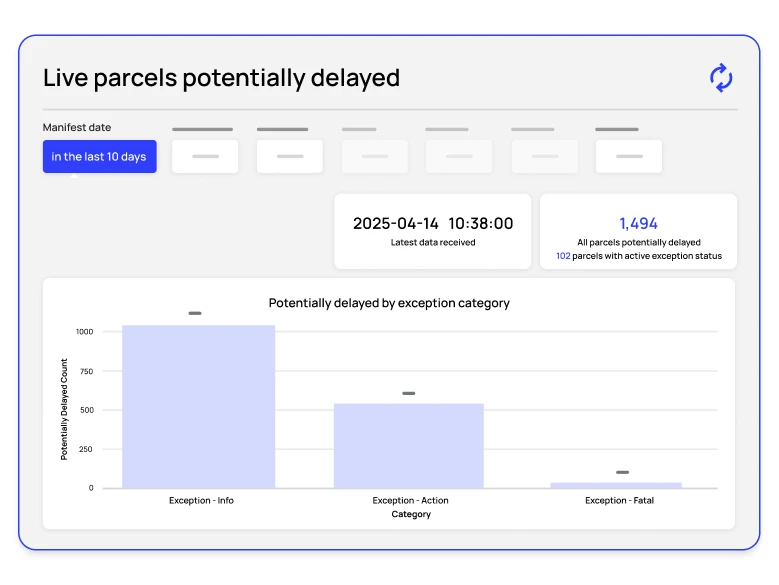Open the fifth blank filter box

[545, 156]
